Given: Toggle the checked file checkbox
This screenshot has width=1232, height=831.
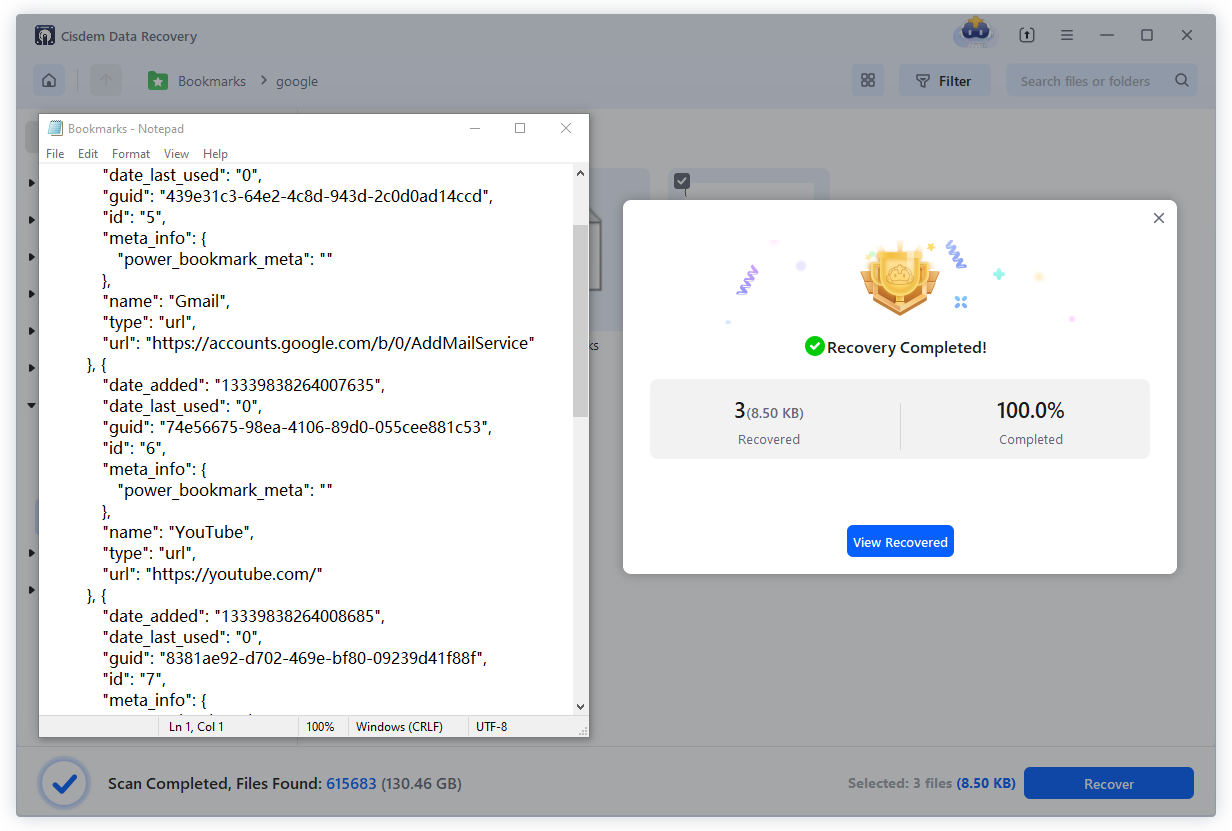Looking at the screenshot, I should coord(682,181).
